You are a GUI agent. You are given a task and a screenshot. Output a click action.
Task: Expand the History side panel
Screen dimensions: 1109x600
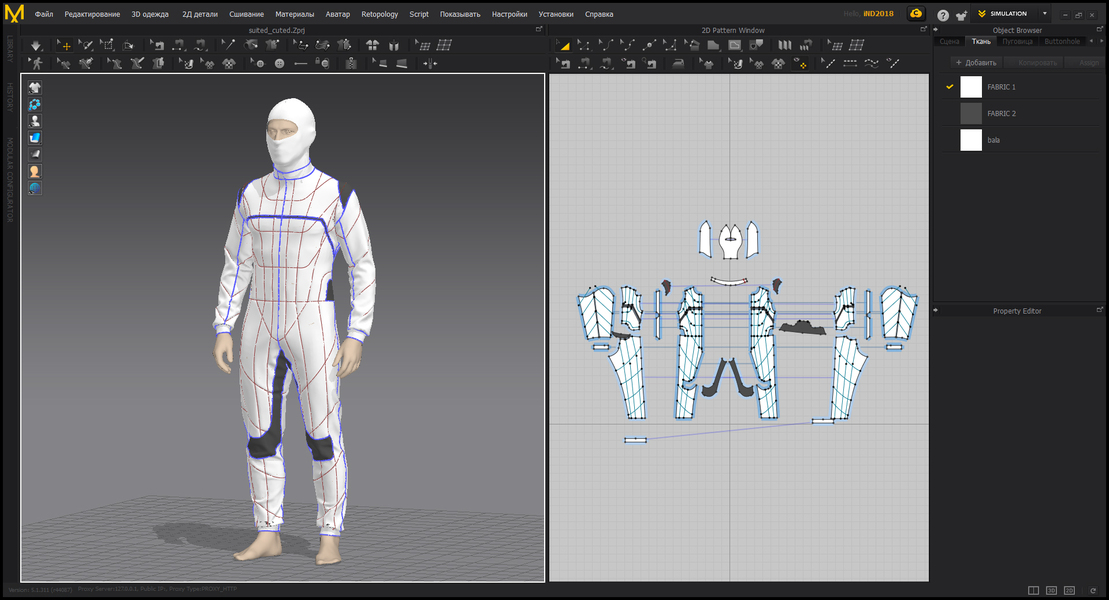pyautogui.click(x=9, y=96)
